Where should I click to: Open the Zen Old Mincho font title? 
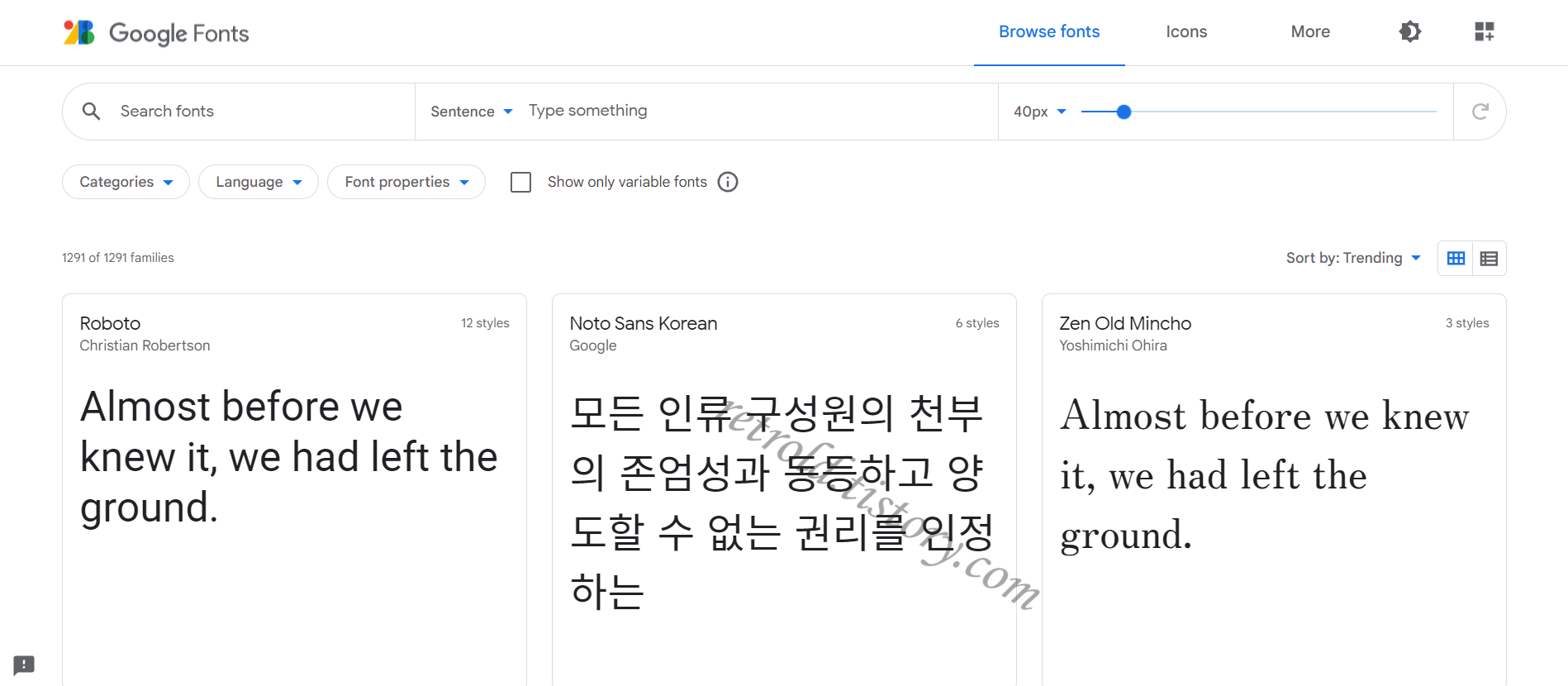coord(1125,323)
